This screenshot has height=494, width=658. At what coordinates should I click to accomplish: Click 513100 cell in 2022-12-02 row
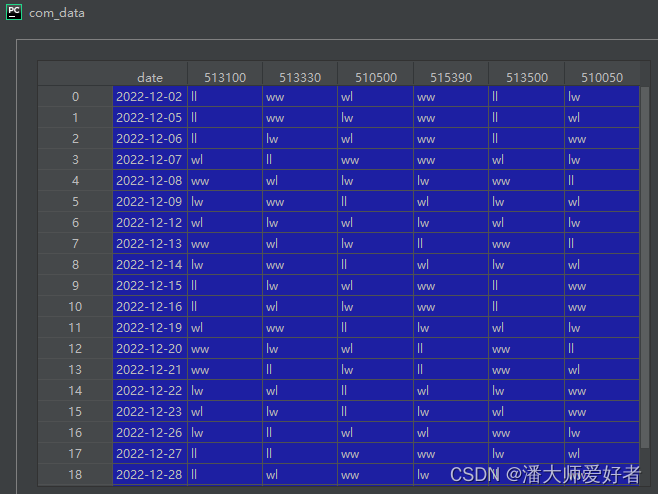[x=225, y=97]
